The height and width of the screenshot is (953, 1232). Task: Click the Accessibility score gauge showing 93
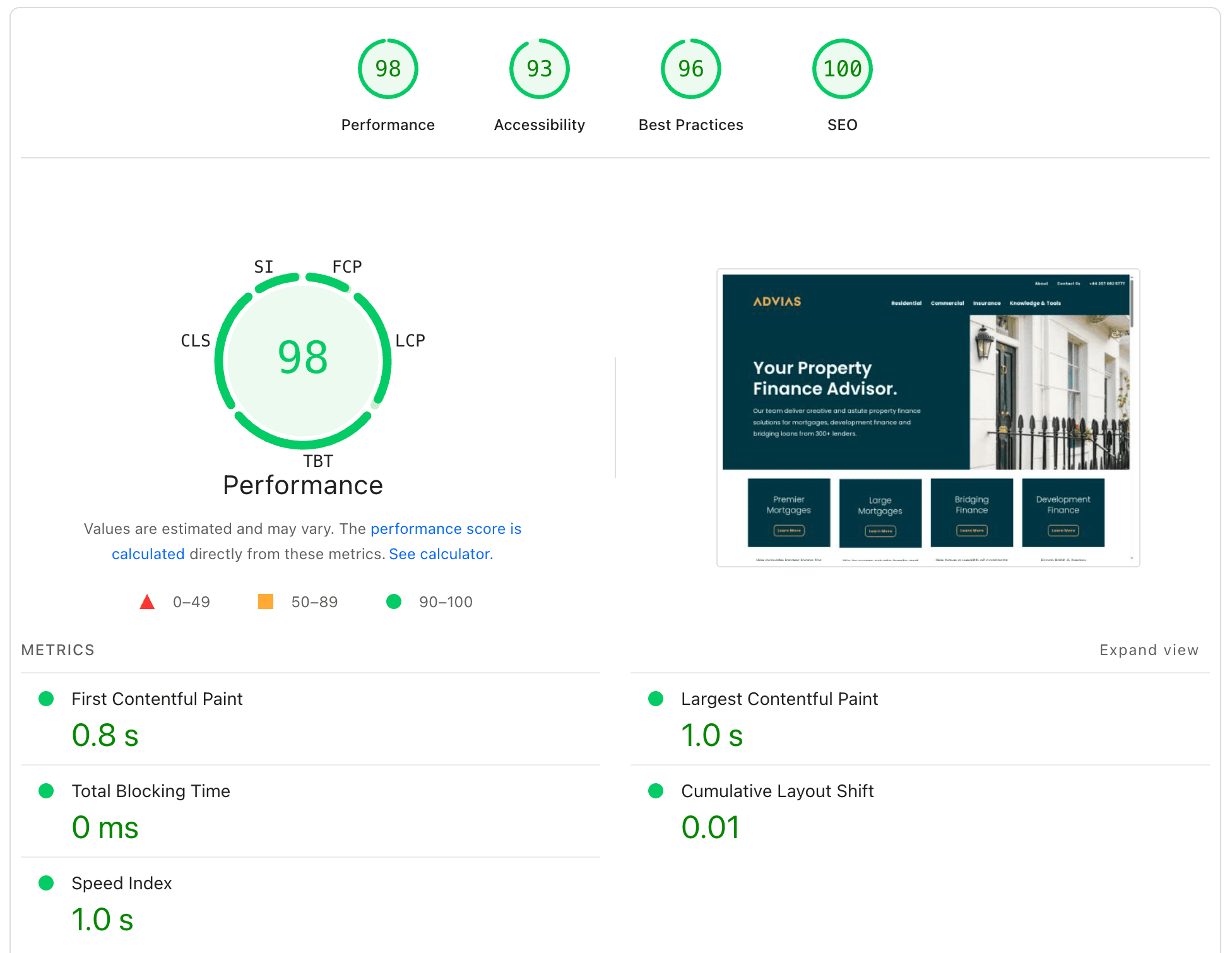point(539,69)
